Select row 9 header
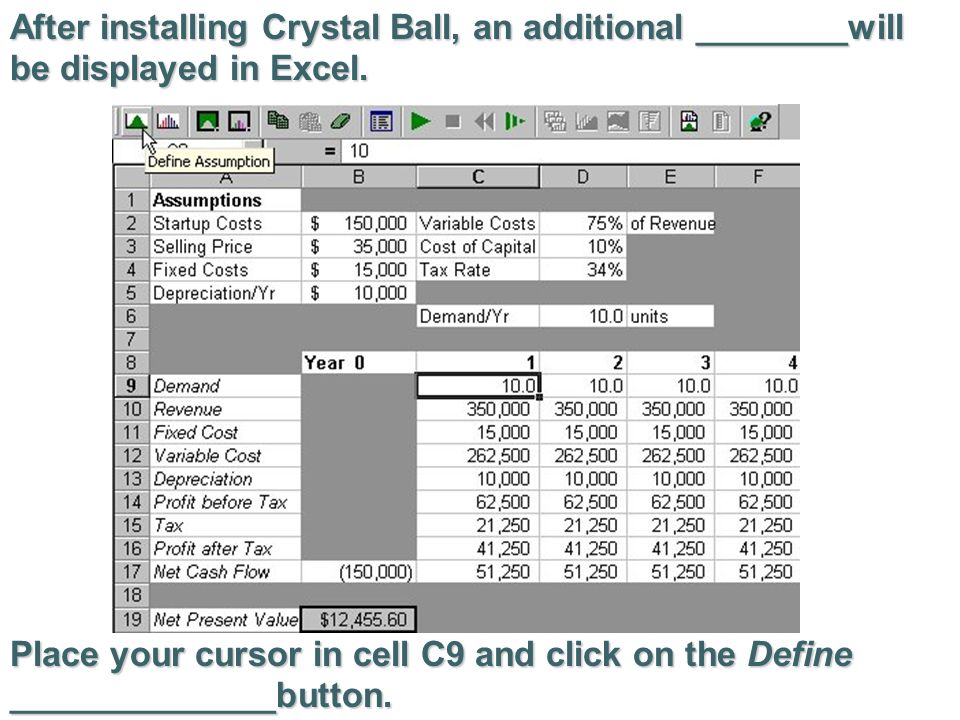This screenshot has height=720, width=960. pyautogui.click(x=132, y=386)
